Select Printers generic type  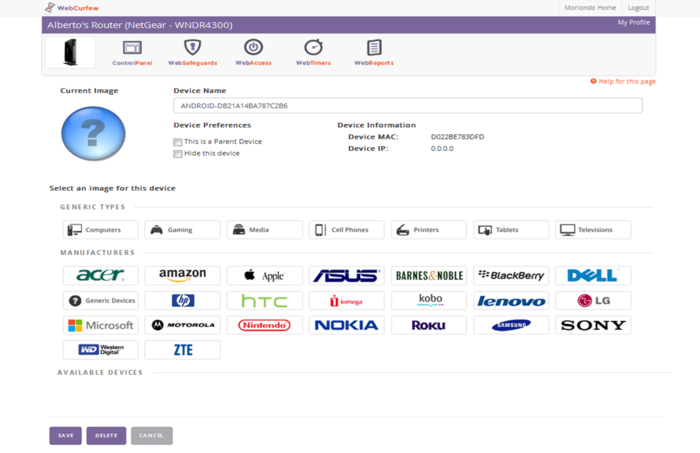(429, 230)
